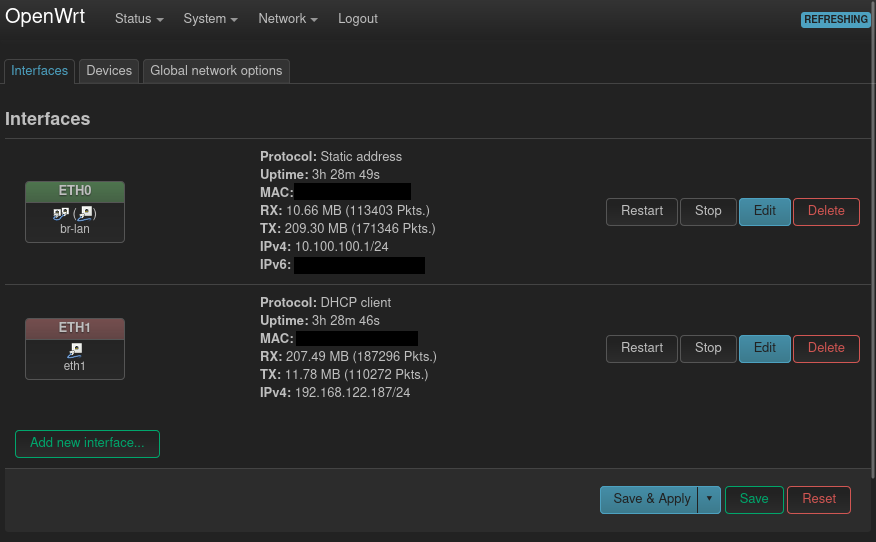Image resolution: width=876 pixels, height=542 pixels.
Task: Click ETH1 RX 207.49 MB value
Action: tap(361, 356)
